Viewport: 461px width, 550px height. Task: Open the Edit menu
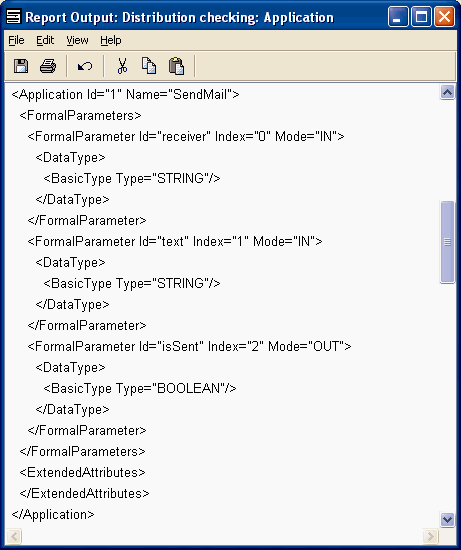[45, 40]
